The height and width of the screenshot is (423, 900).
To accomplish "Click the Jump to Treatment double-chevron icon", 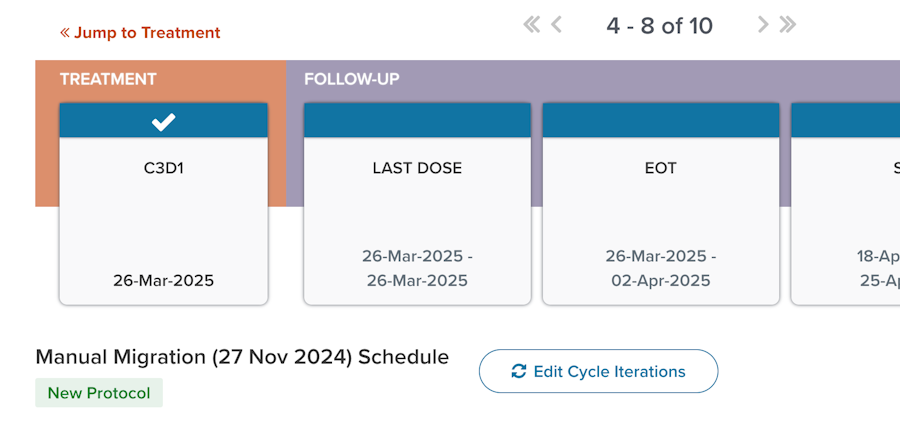I will [x=65, y=33].
